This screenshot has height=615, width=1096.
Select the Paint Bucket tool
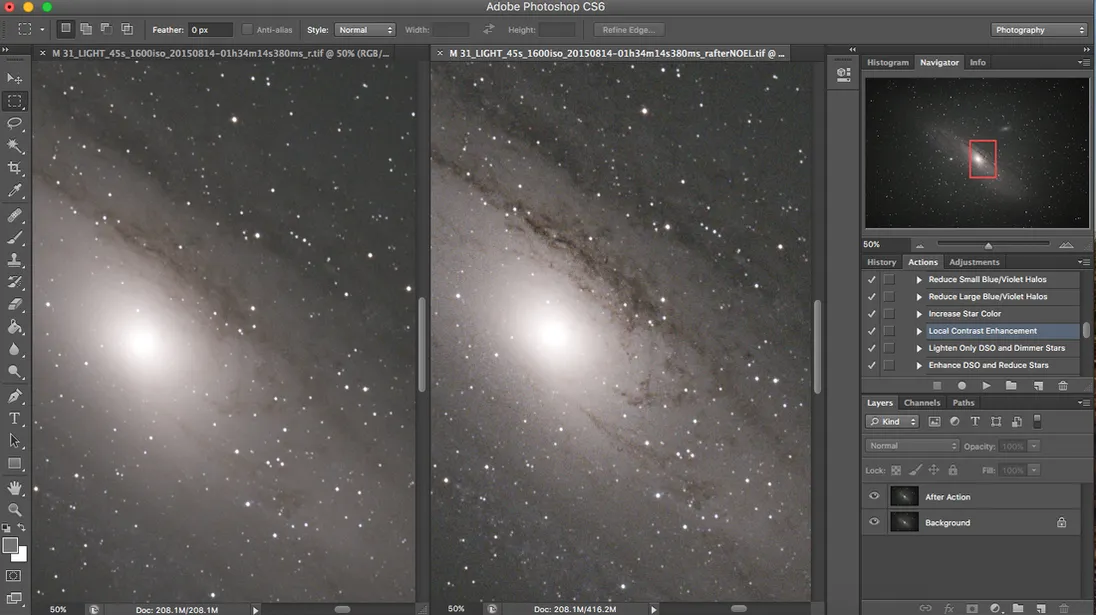click(x=14, y=327)
